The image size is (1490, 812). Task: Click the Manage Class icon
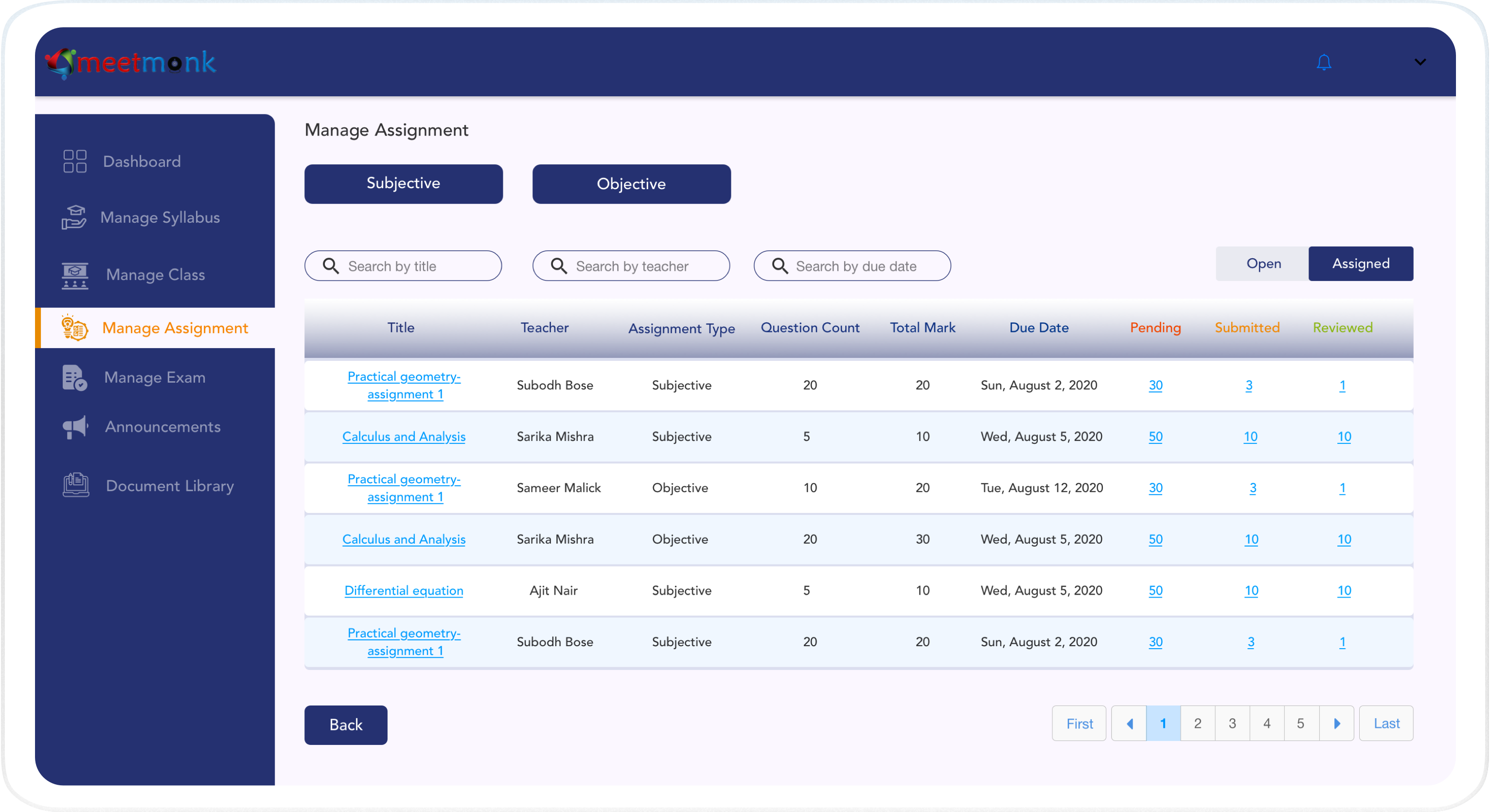point(74,275)
